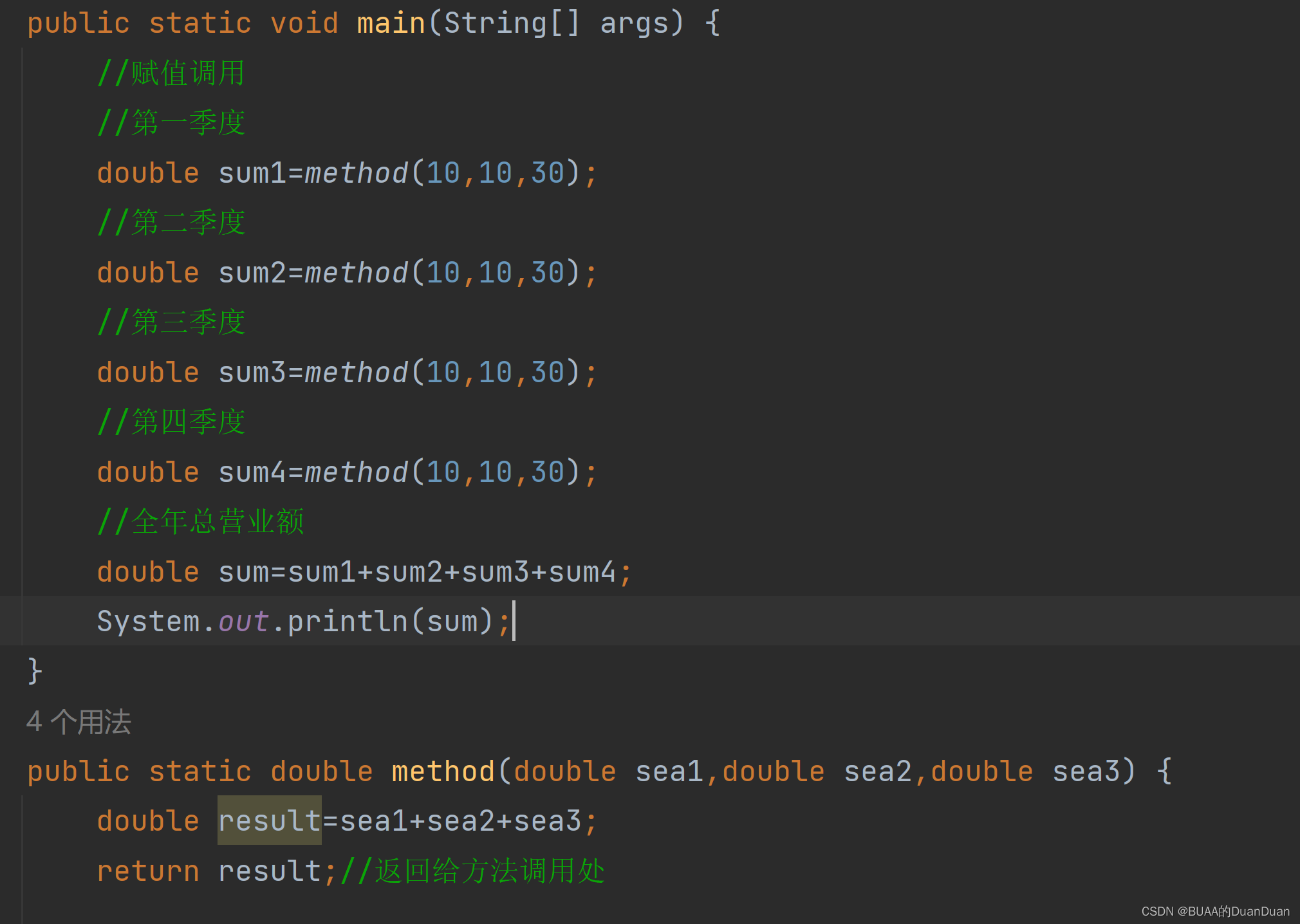Click the main method name
This screenshot has width=1300, height=924.
pyautogui.click(x=391, y=24)
